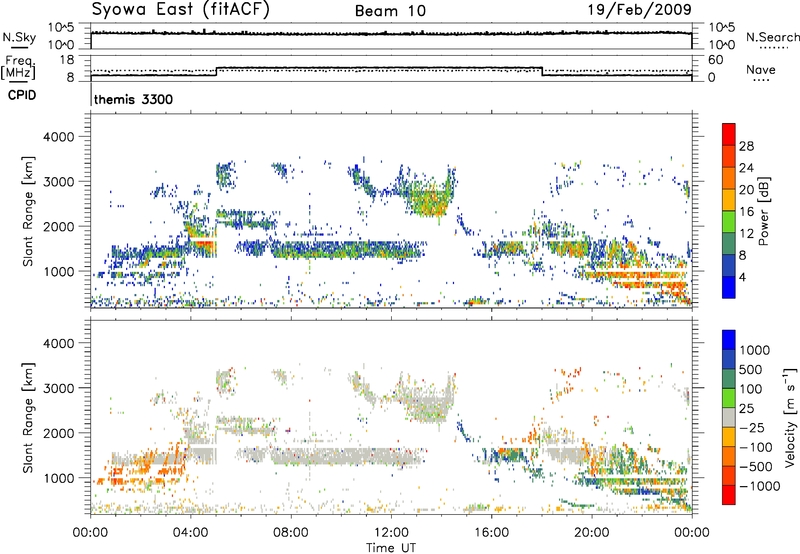Click the 'Nave' legend label
The image size is (800, 554).
[x=761, y=69]
